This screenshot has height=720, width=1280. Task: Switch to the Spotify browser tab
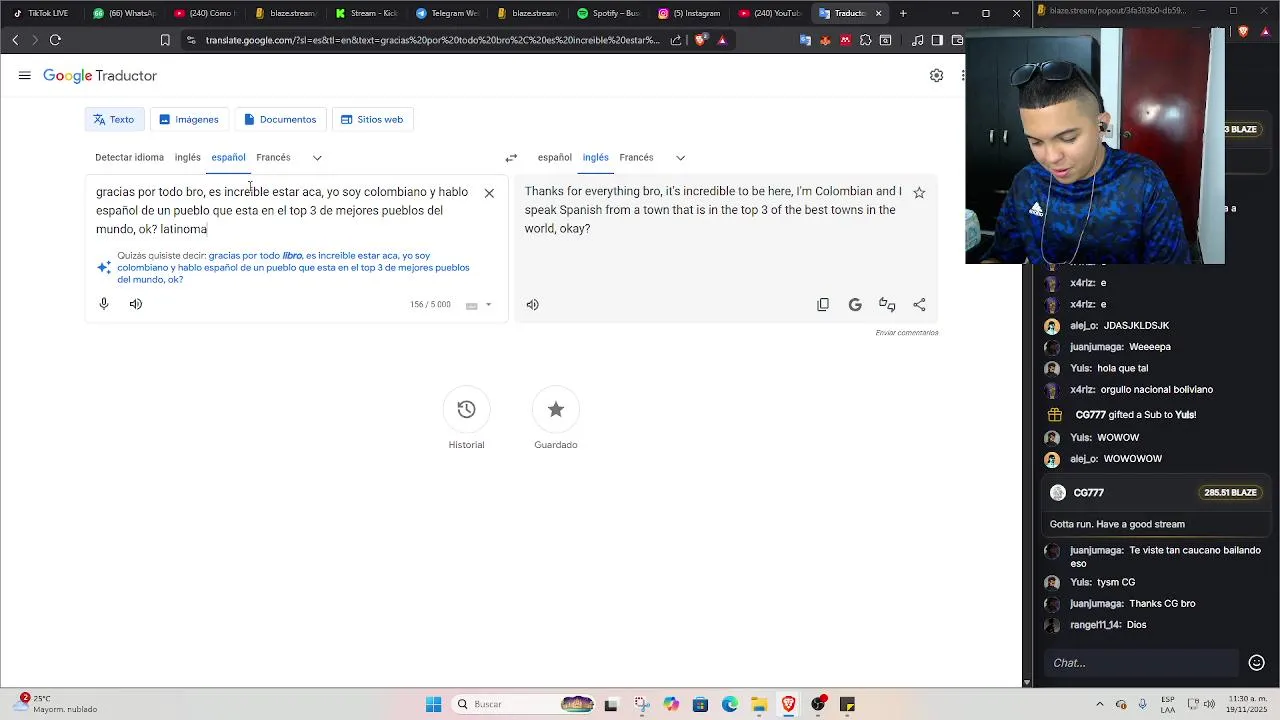click(609, 13)
